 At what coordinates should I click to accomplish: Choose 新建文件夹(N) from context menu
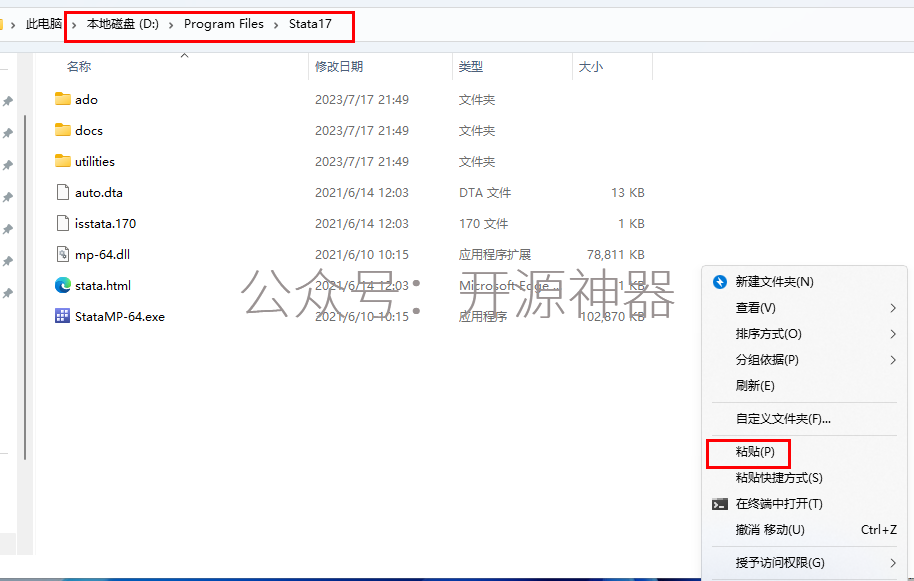click(774, 282)
